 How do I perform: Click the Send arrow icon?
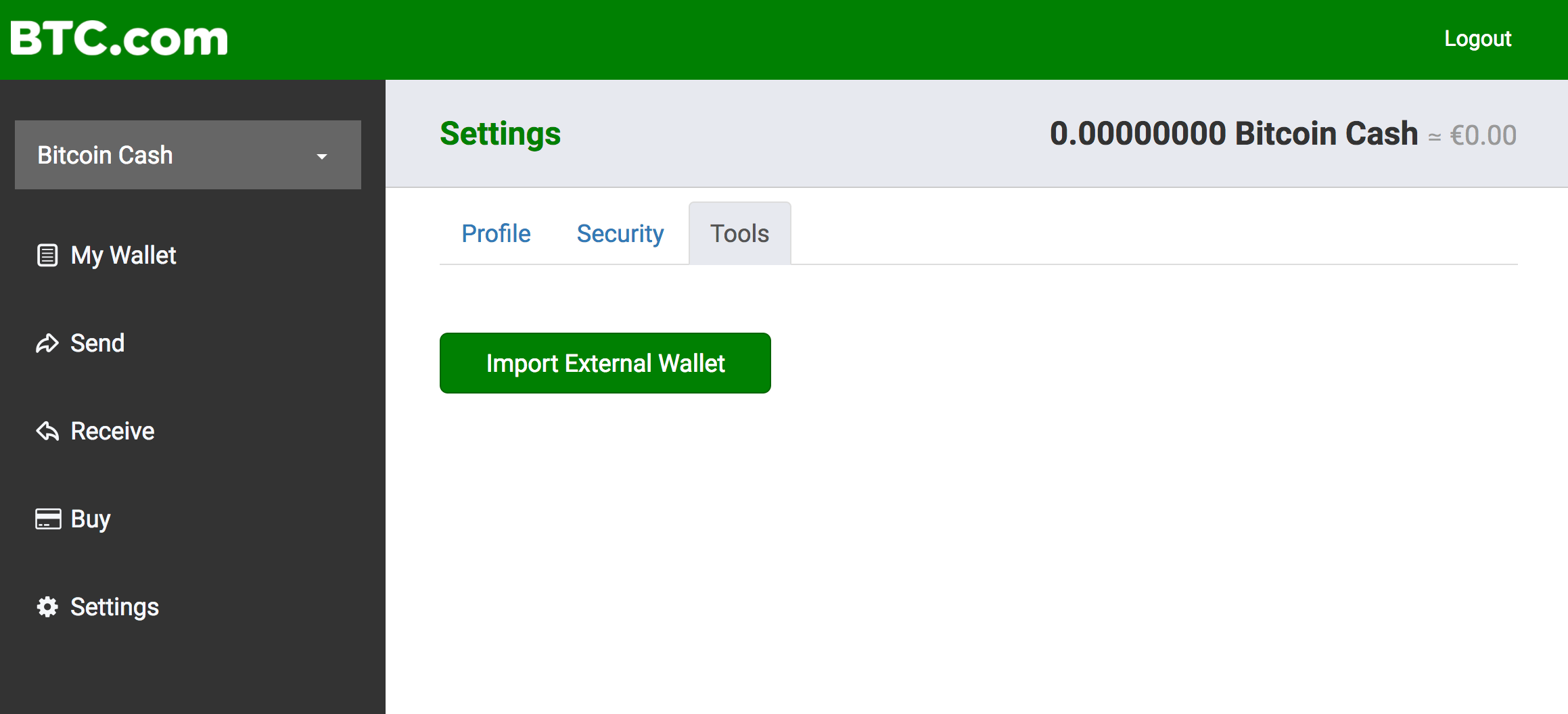point(47,343)
